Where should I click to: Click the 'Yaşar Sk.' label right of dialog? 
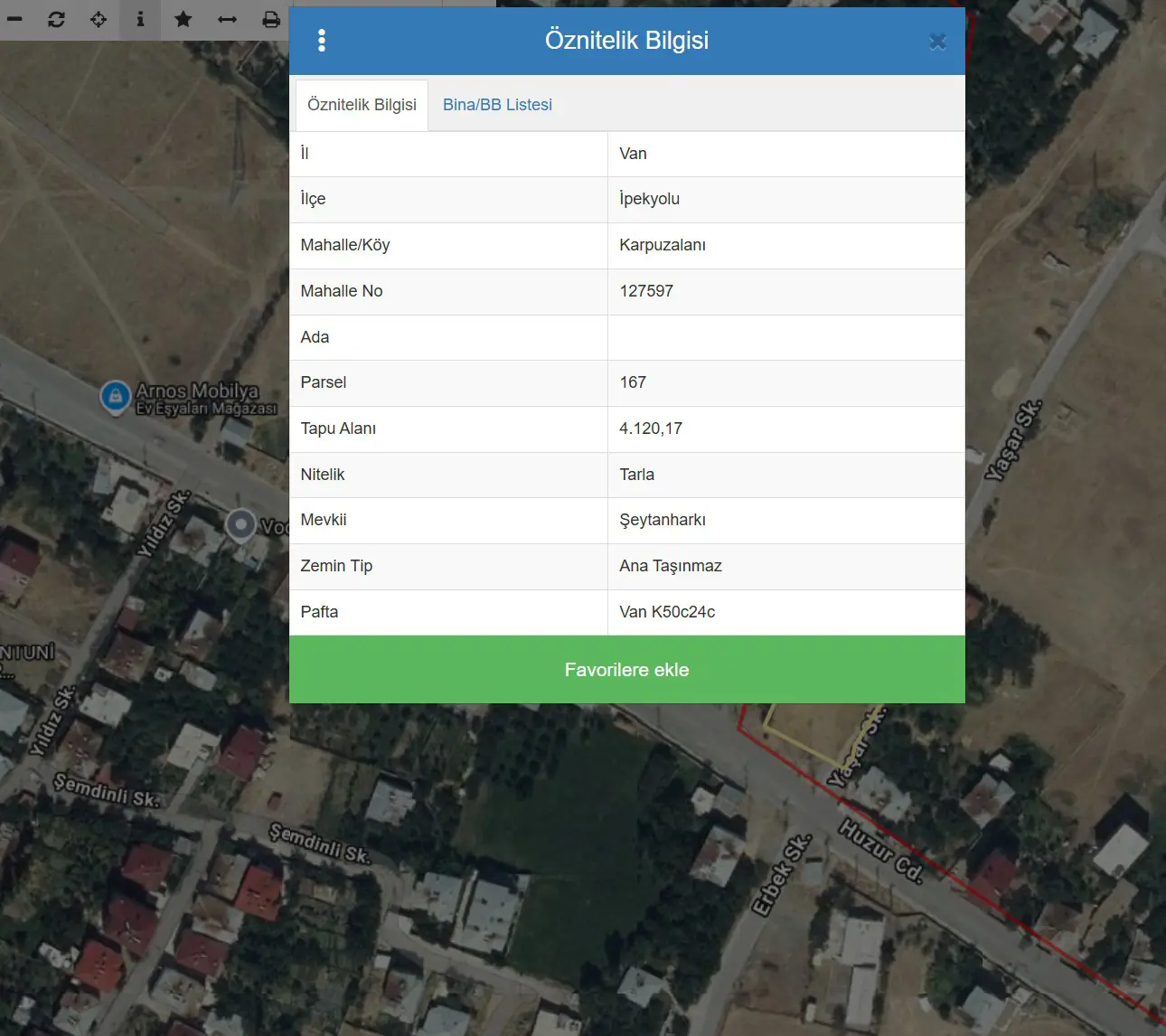pos(1013,440)
